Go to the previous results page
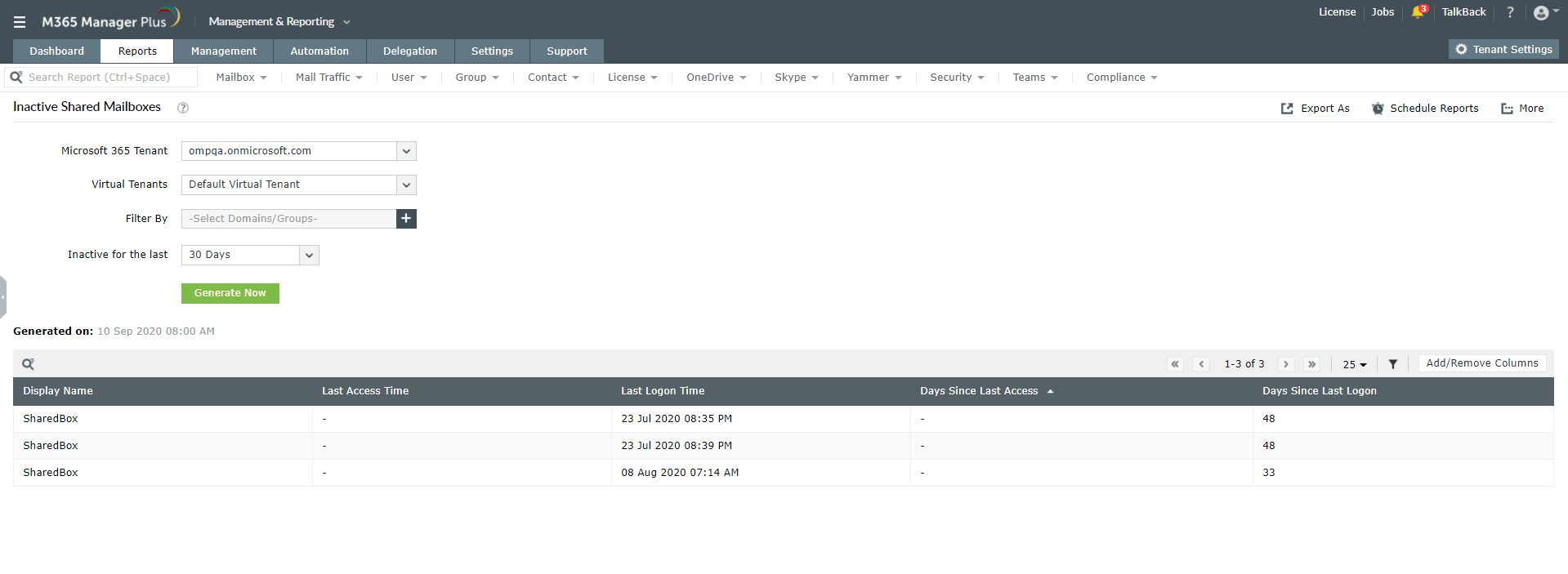 point(1201,364)
